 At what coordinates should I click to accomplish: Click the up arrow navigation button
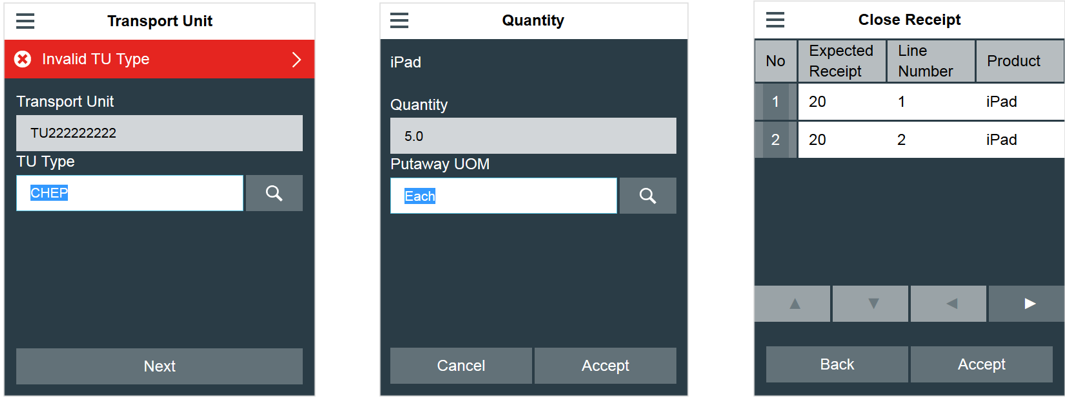793,304
